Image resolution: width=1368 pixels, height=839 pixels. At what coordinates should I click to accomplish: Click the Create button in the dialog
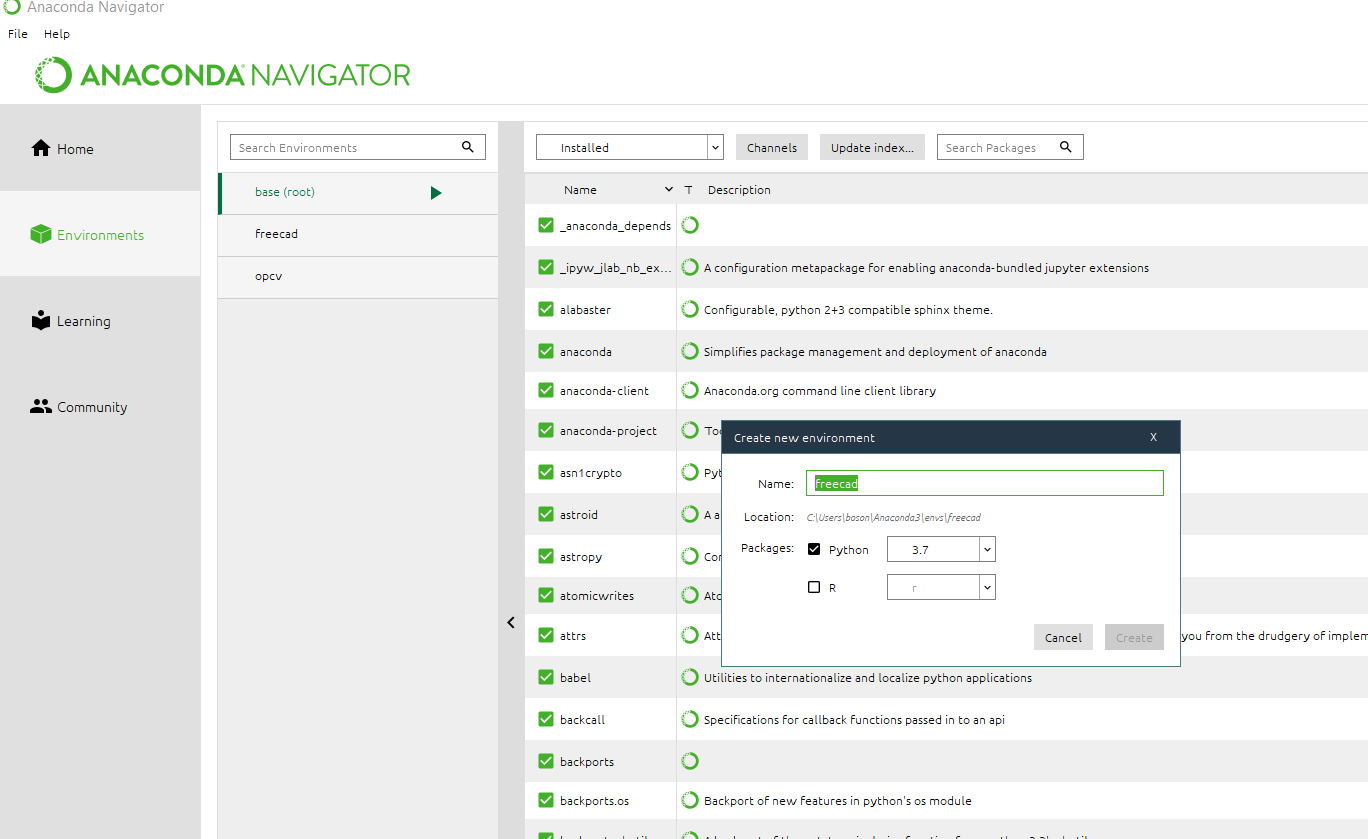[x=1134, y=637]
